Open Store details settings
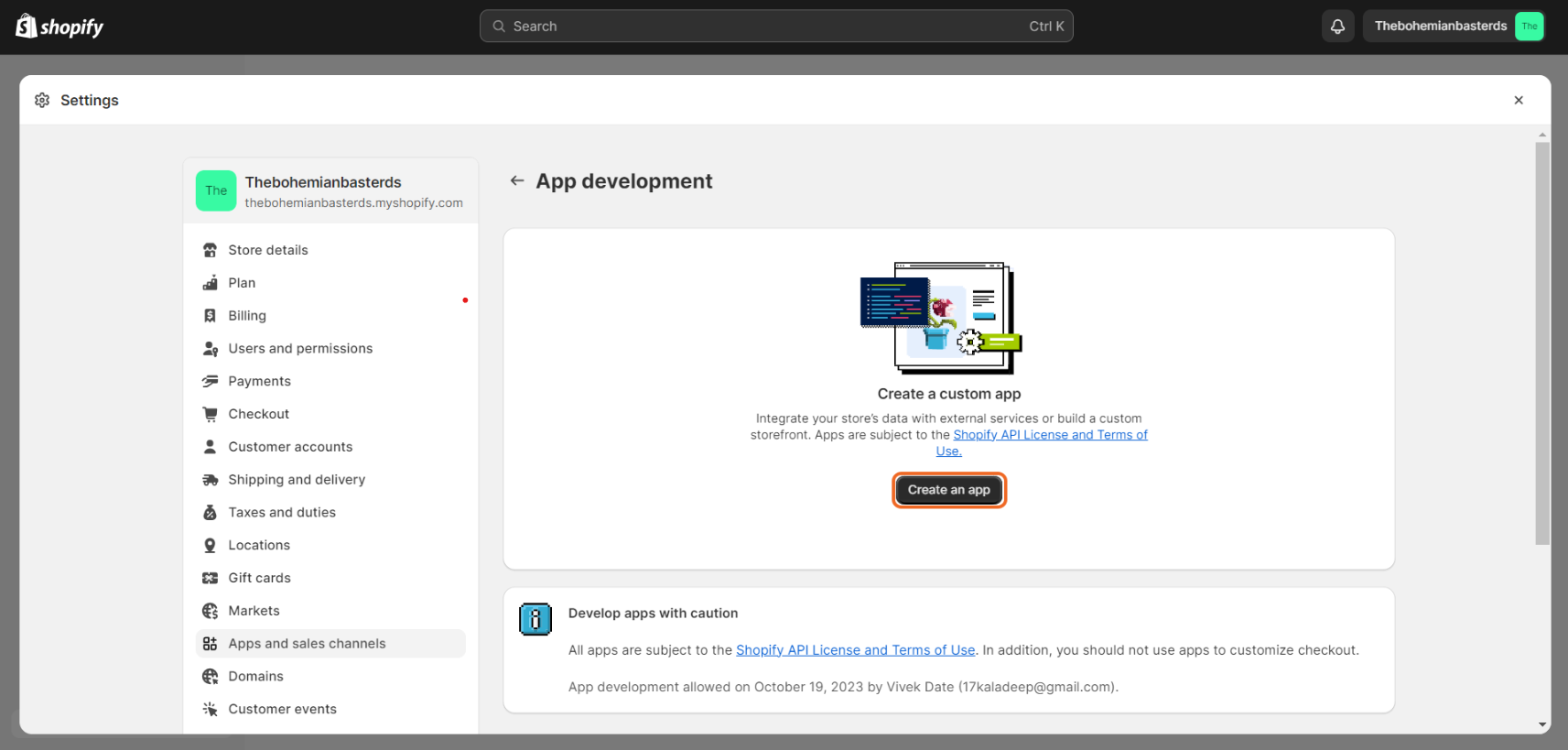This screenshot has width=1568, height=750. coord(330,250)
